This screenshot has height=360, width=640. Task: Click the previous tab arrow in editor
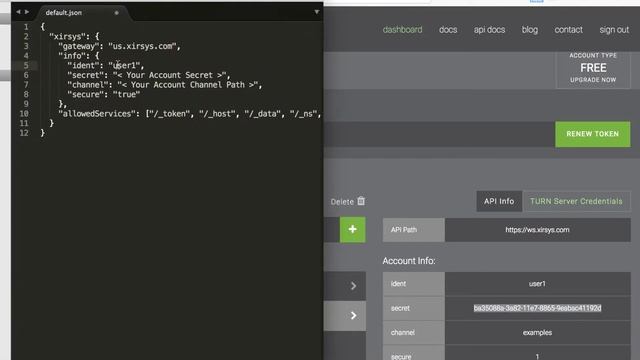click(x=18, y=12)
